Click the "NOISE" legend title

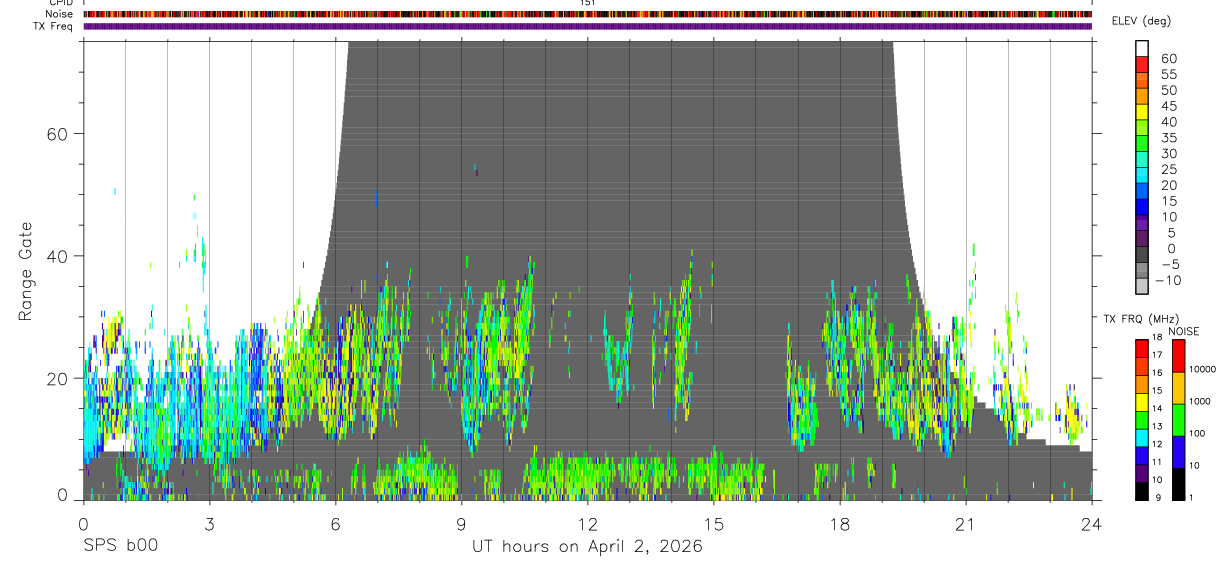(x=1183, y=331)
